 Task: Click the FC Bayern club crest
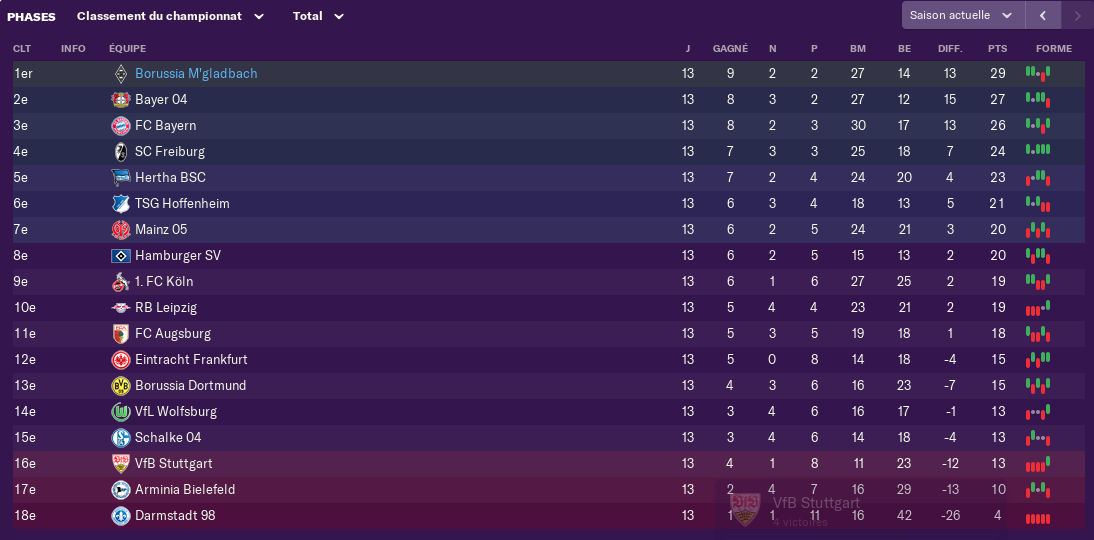coord(121,126)
